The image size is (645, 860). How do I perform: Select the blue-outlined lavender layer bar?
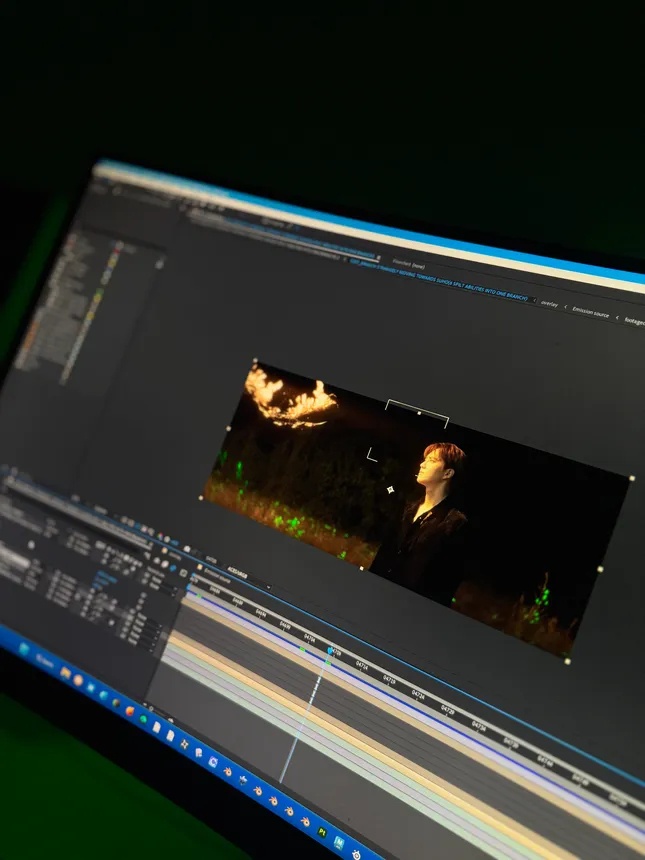417,711
